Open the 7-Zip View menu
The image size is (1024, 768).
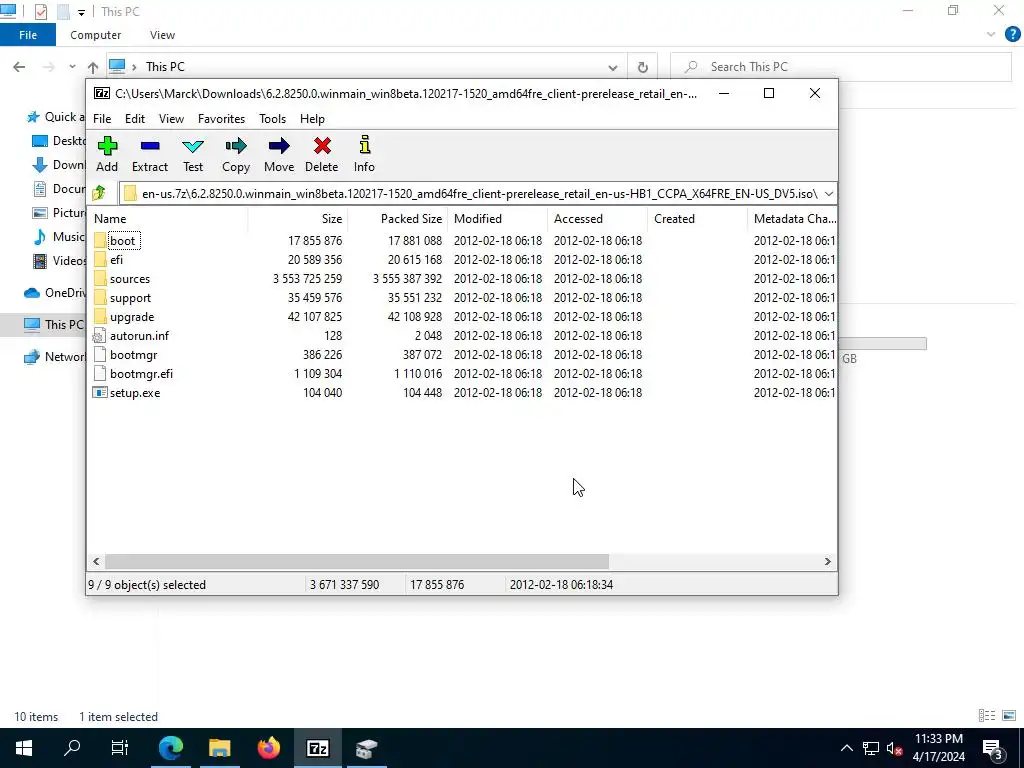pyautogui.click(x=171, y=119)
